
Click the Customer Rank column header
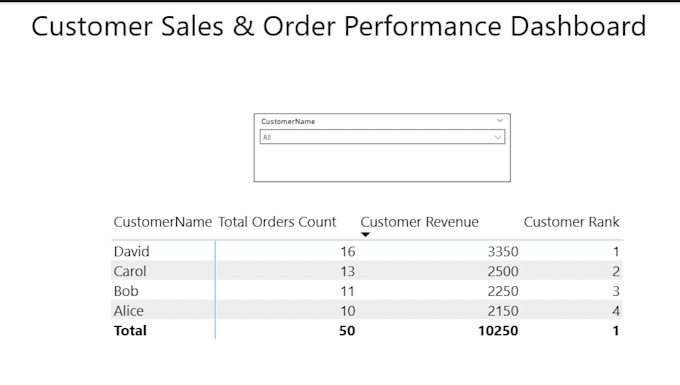pyautogui.click(x=571, y=222)
